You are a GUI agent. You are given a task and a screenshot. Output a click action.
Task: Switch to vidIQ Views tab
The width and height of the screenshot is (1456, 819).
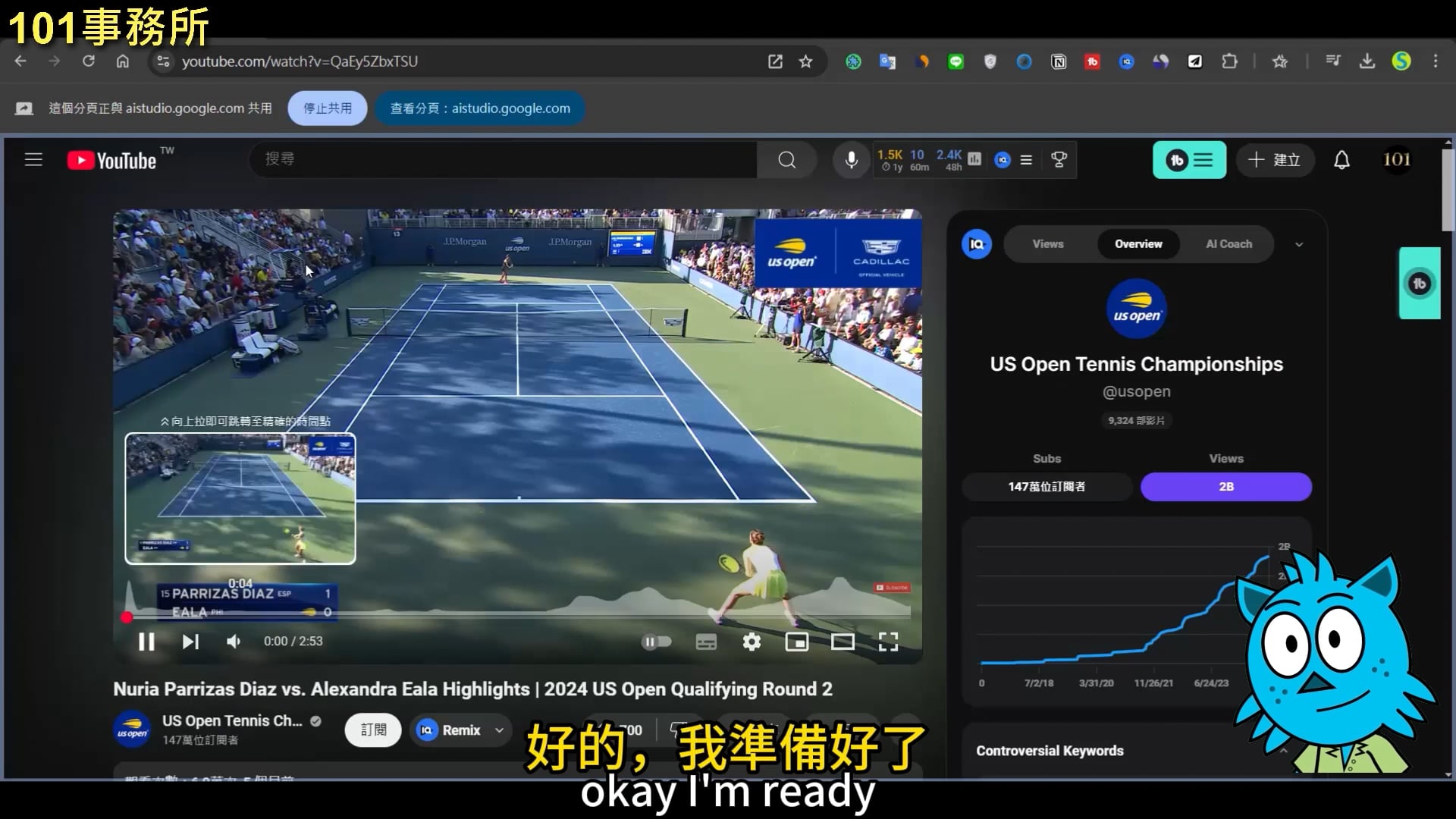pyautogui.click(x=1048, y=244)
